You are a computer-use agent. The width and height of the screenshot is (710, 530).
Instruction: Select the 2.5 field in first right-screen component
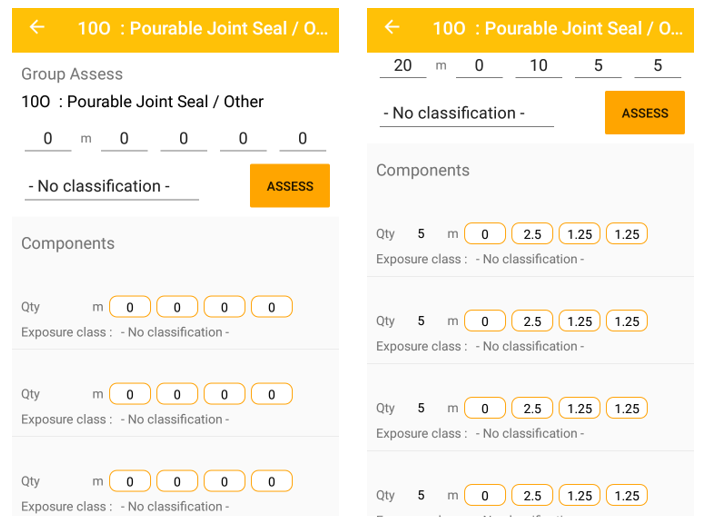tap(532, 234)
